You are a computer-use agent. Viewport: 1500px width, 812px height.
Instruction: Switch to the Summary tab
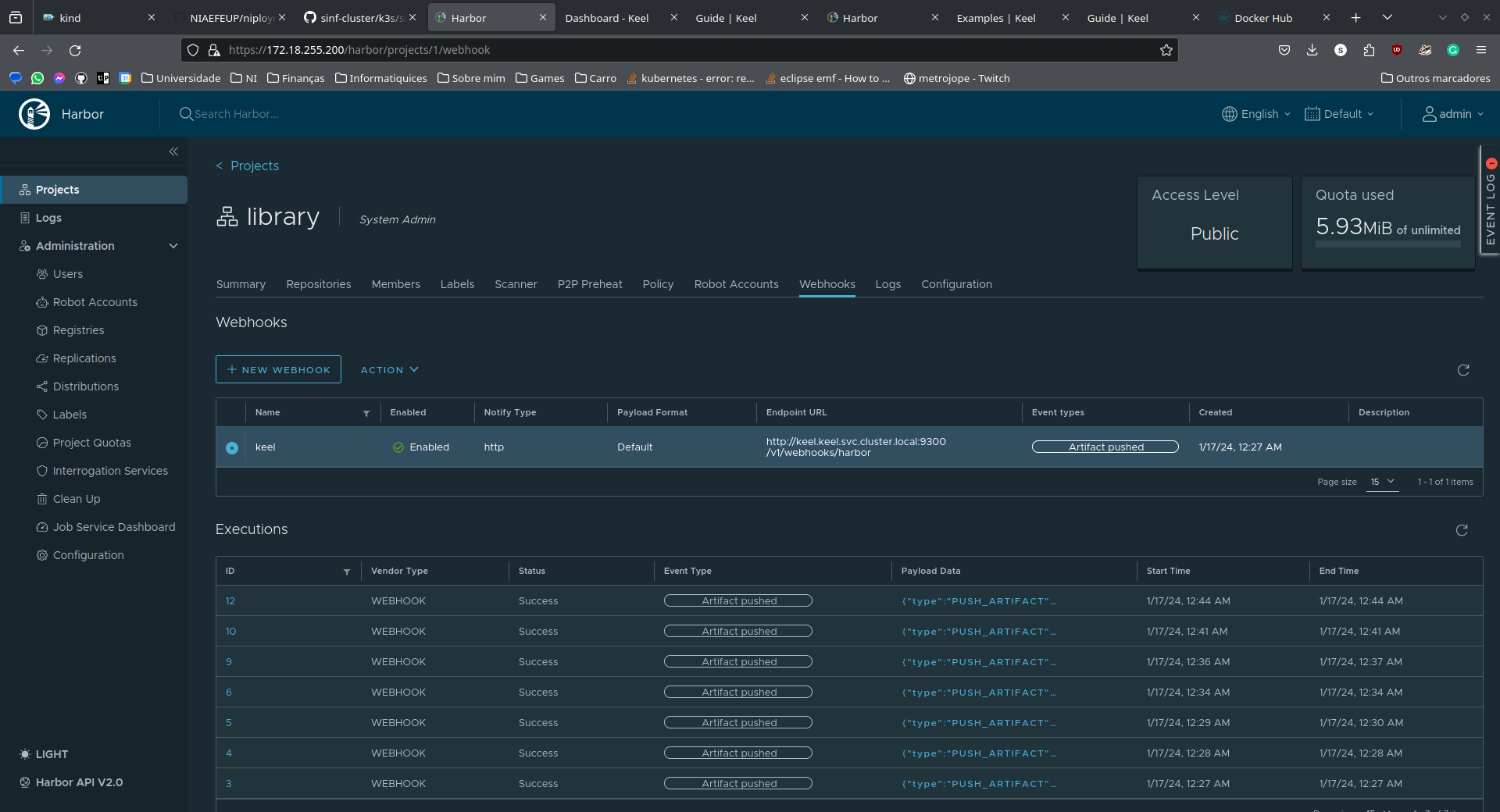tap(241, 284)
